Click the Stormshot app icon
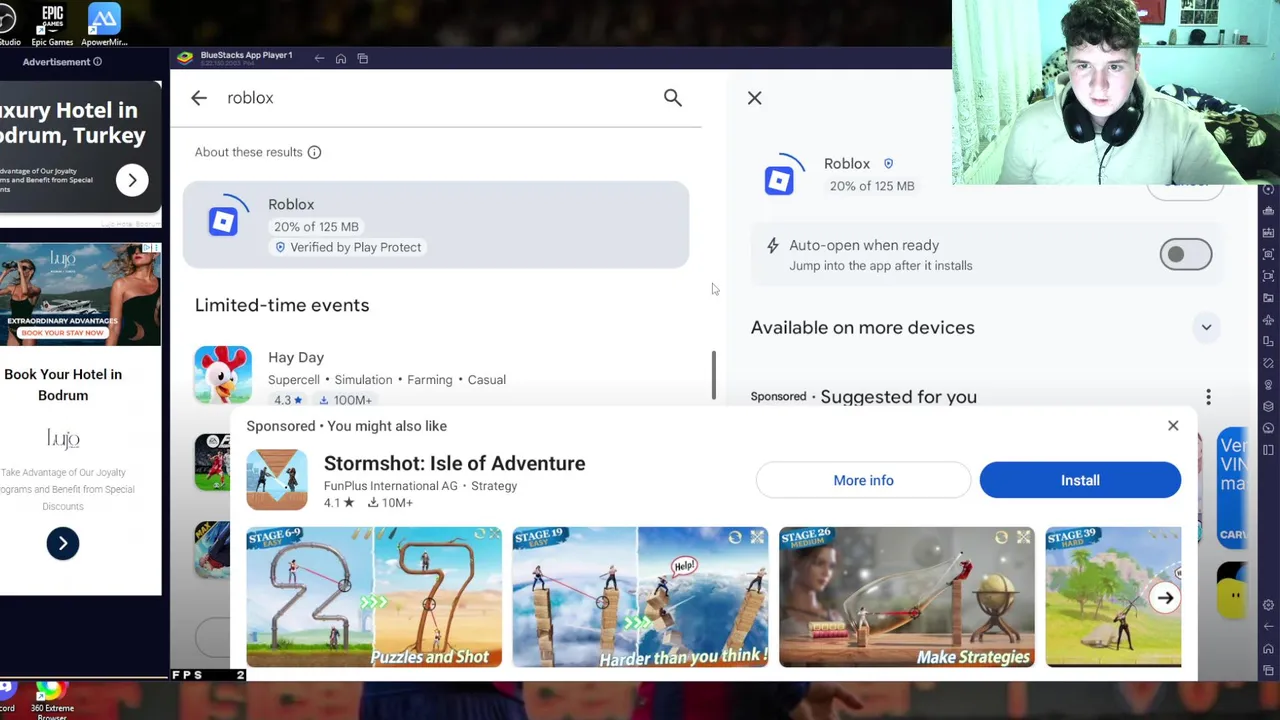Screen dimensions: 1280x720 (277, 480)
